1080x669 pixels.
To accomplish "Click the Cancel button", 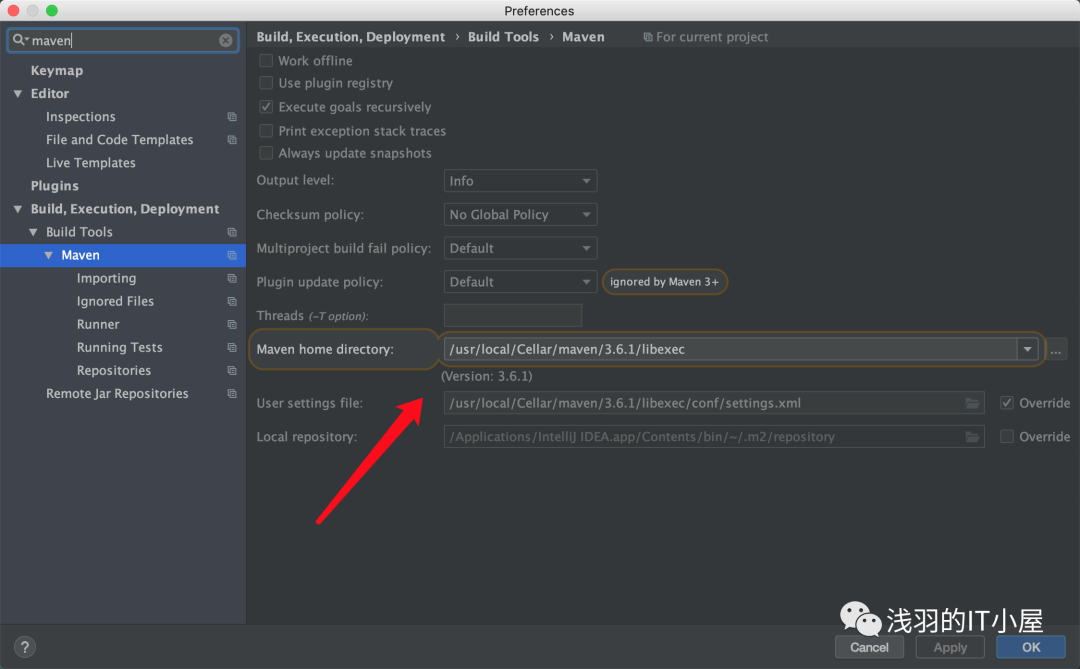I will (x=869, y=647).
